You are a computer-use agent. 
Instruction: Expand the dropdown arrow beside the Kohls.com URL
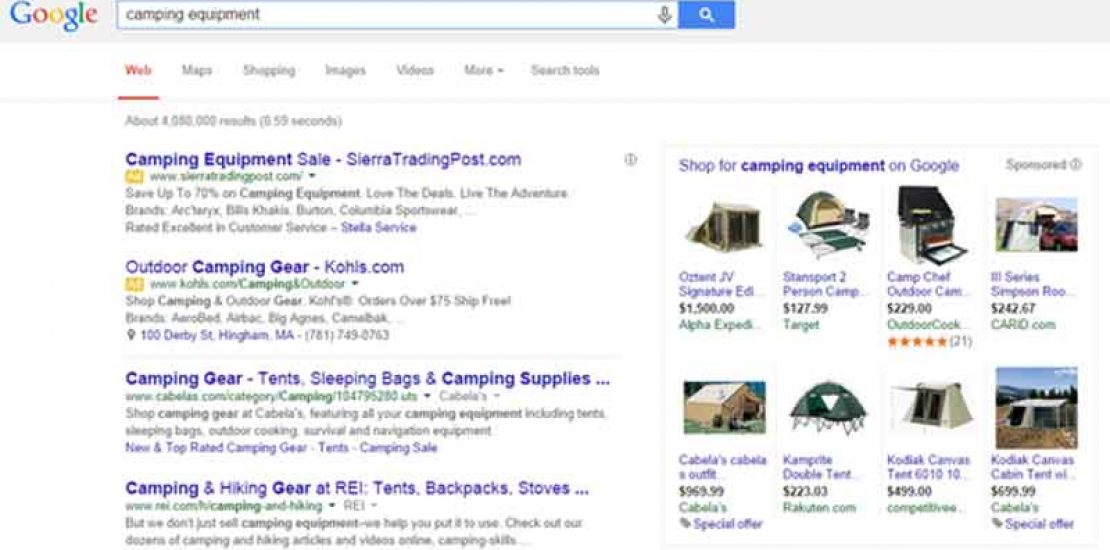[354, 285]
